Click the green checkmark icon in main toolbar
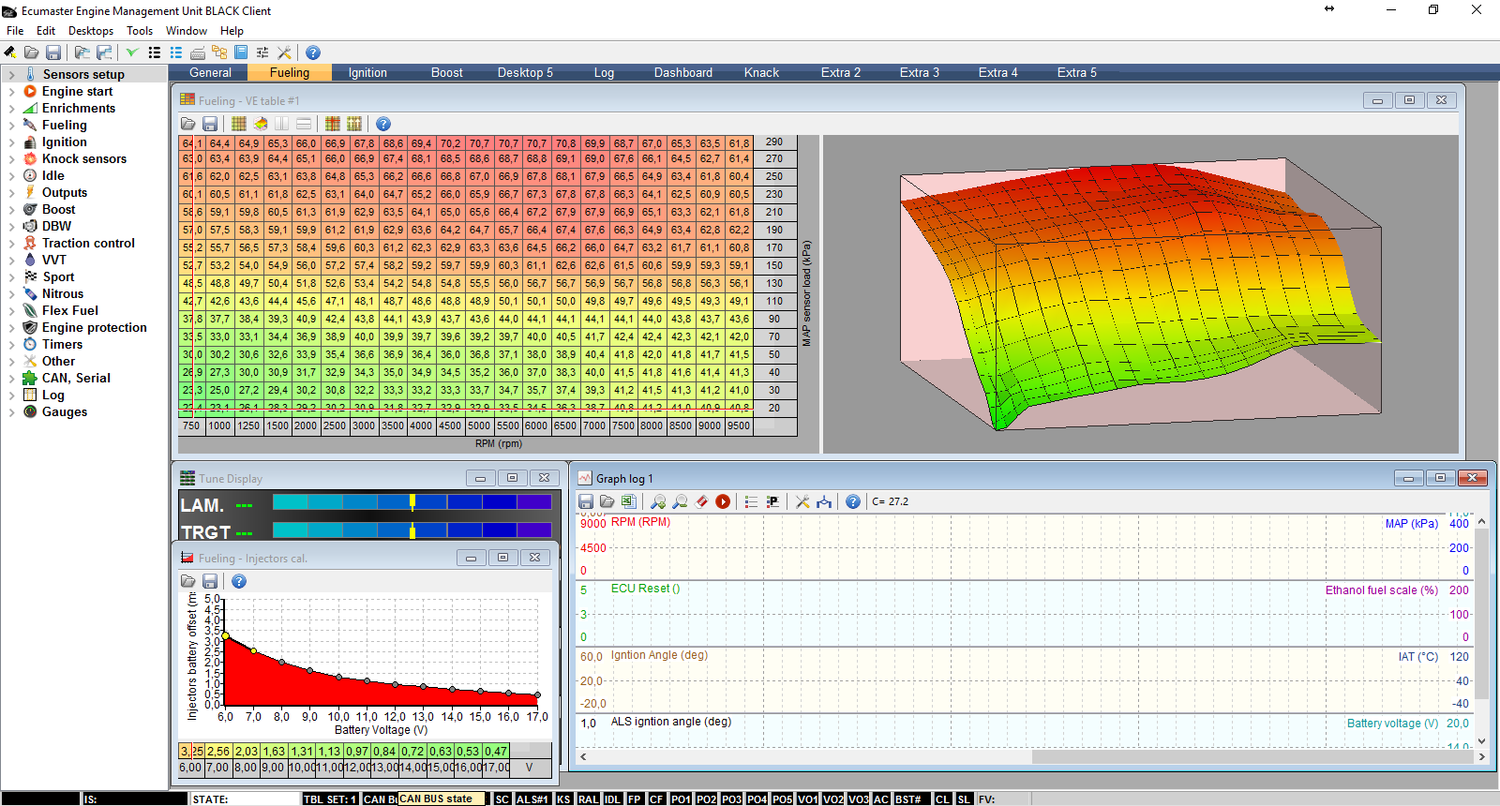This screenshot has width=1500, height=806. tap(132, 52)
